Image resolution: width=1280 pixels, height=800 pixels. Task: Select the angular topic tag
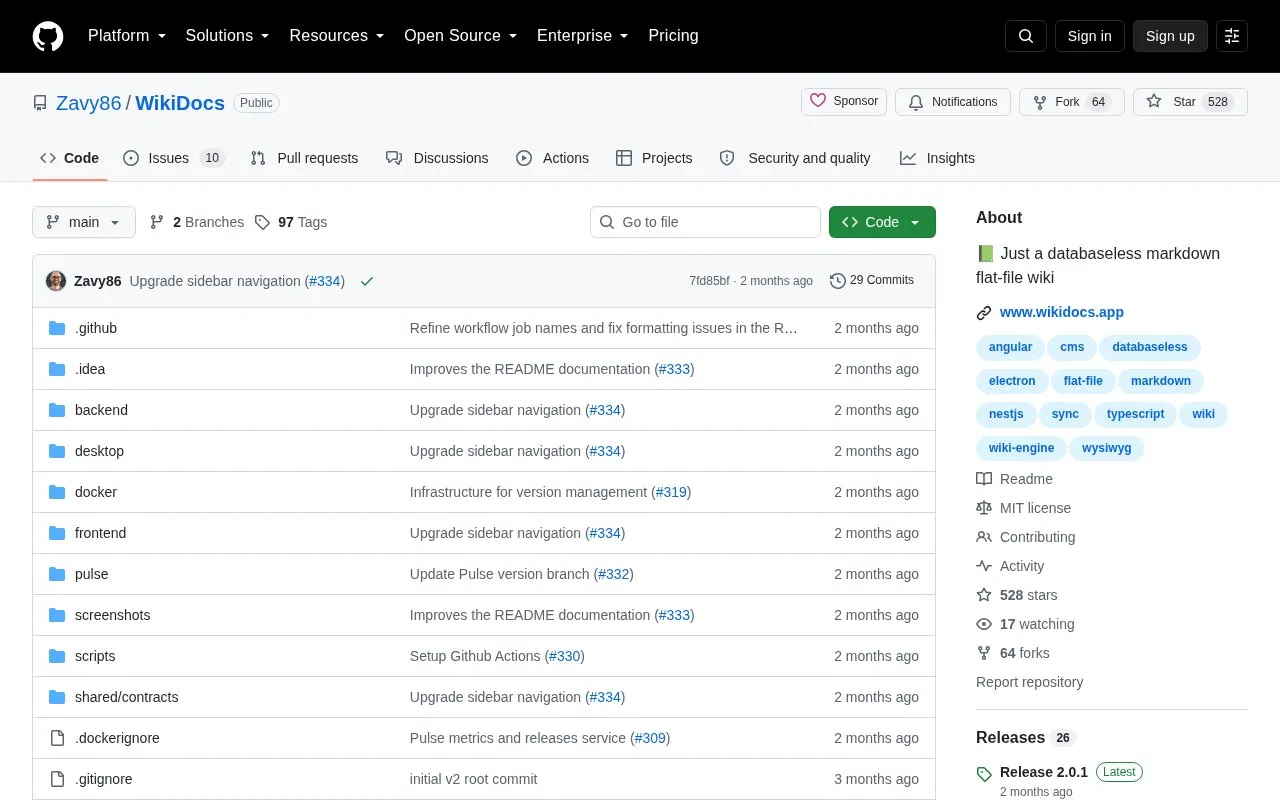pos(1010,347)
